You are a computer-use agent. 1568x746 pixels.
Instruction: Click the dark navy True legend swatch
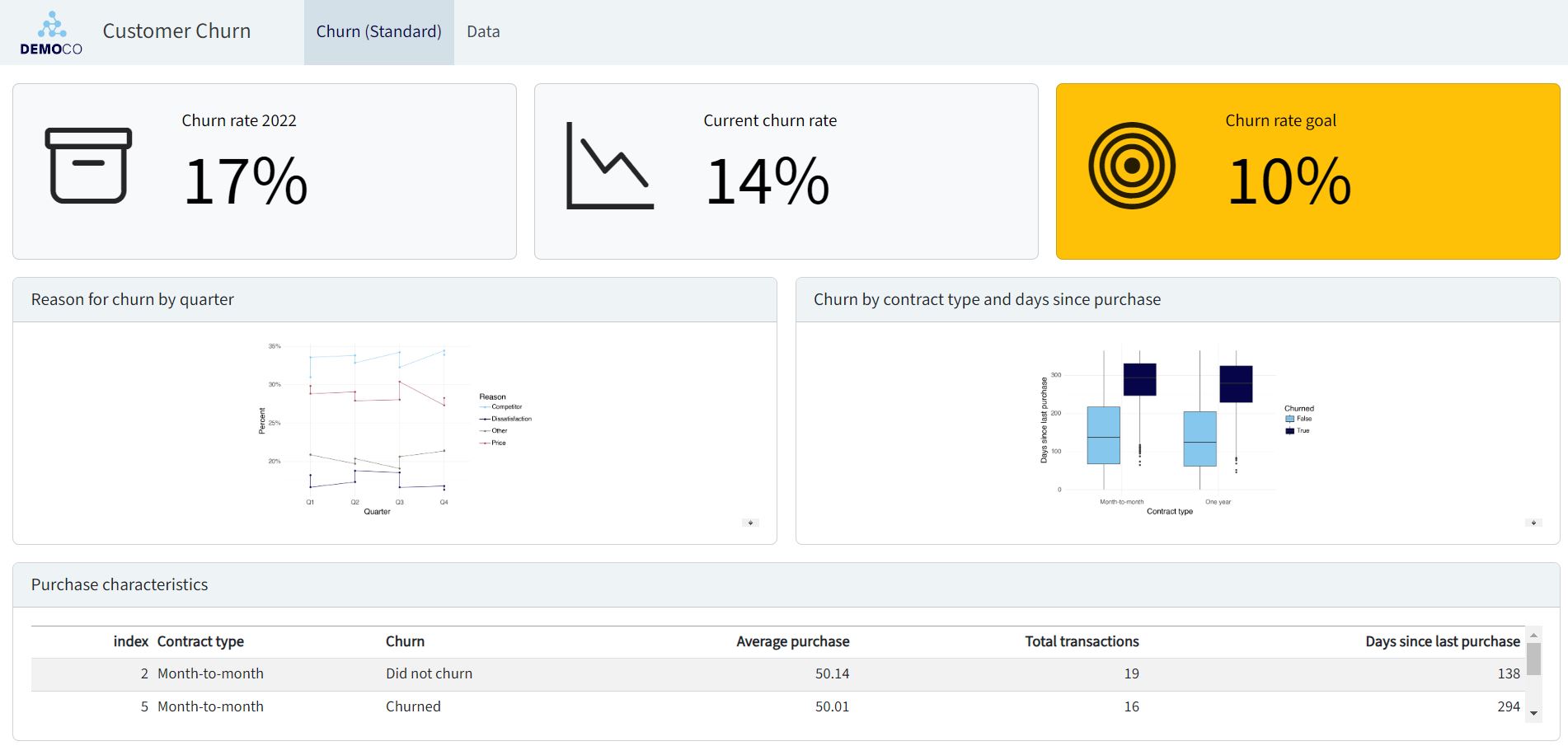point(1290,430)
